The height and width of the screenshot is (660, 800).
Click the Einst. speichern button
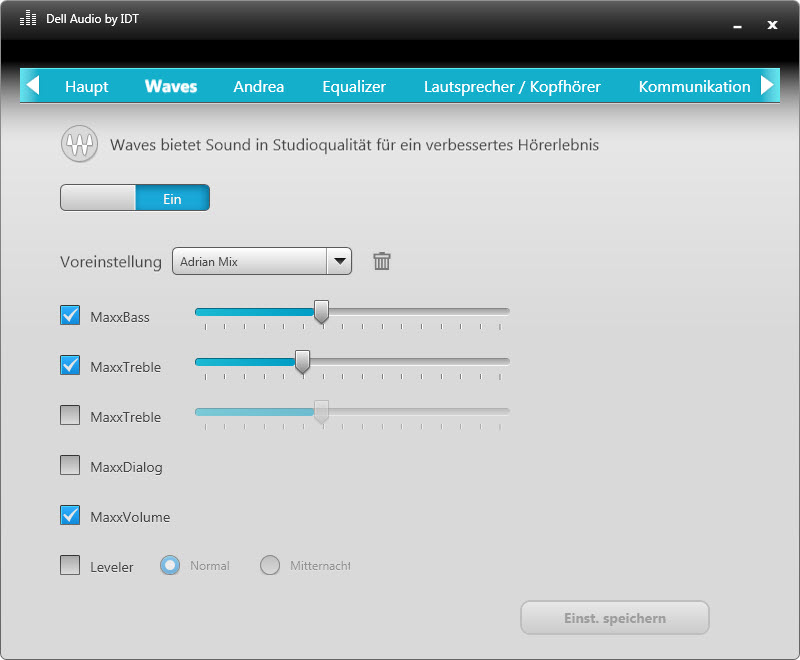615,618
